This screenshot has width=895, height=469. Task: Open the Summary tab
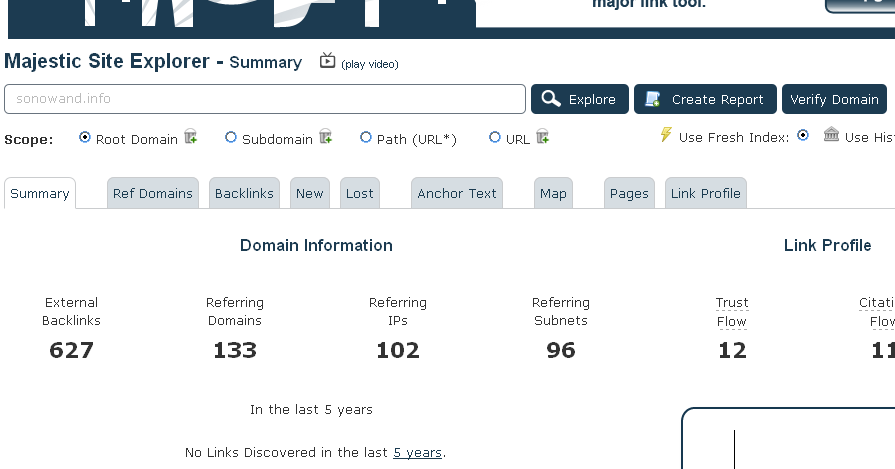(x=40, y=193)
